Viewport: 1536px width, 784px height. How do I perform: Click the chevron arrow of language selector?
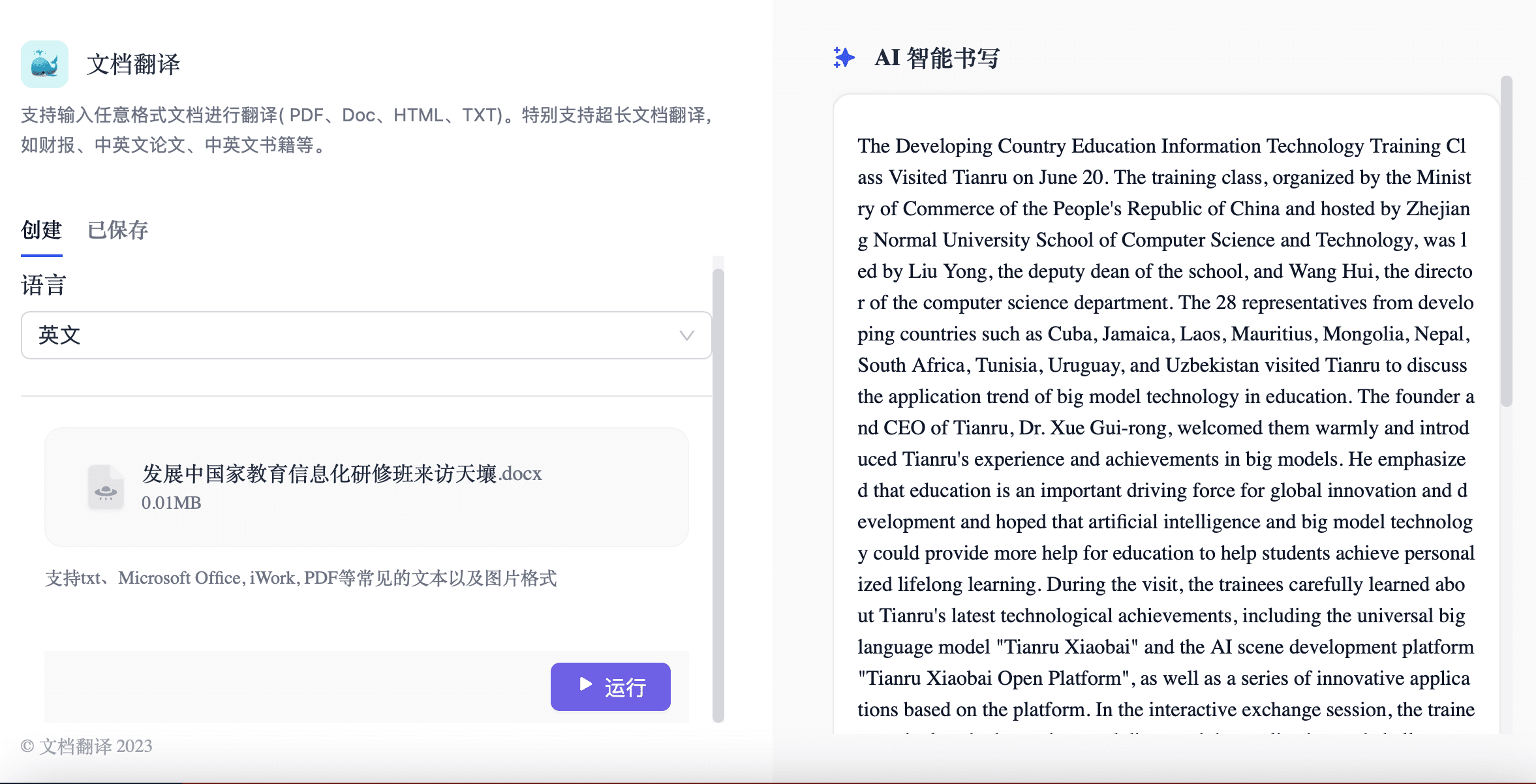686,335
